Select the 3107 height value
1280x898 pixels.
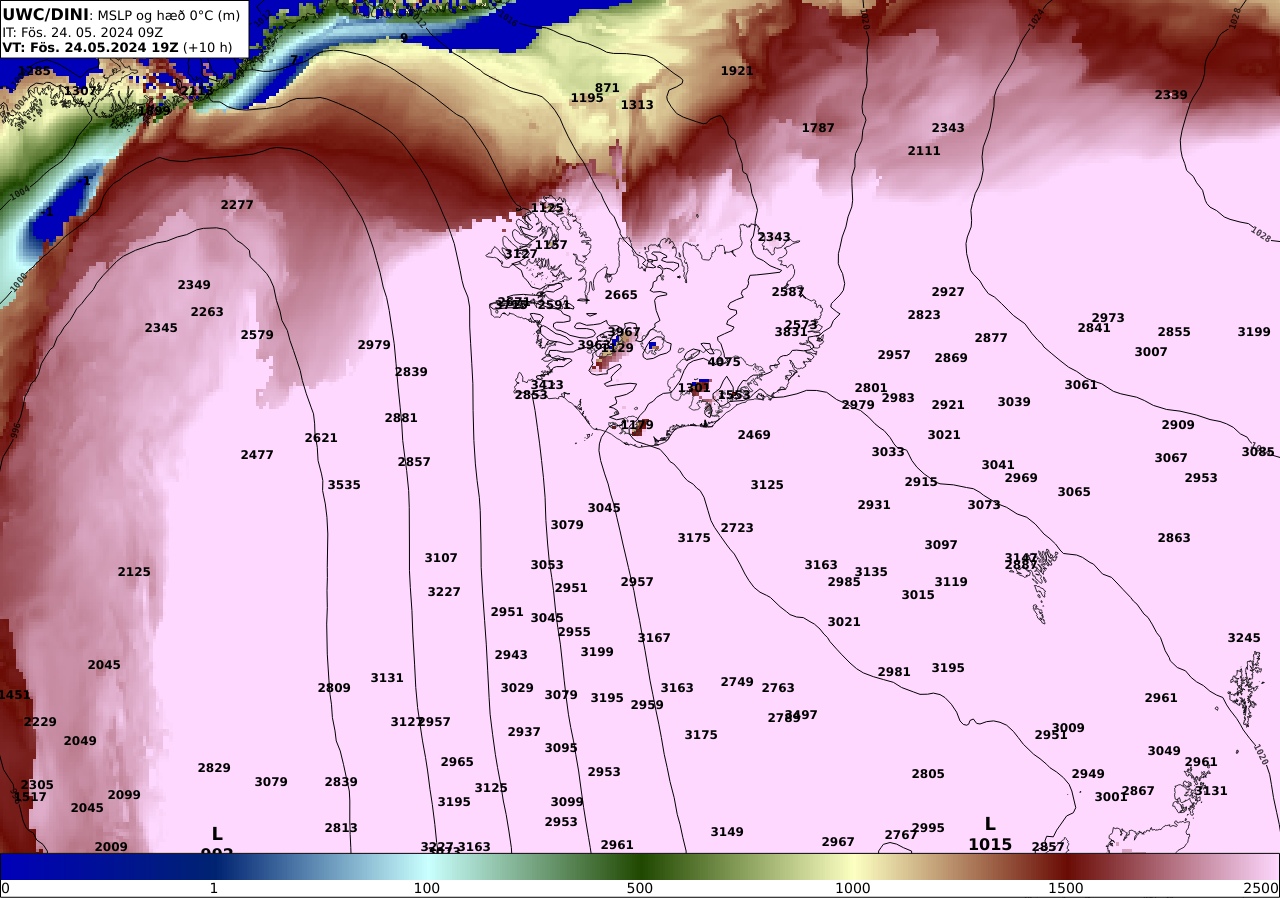tap(441, 558)
